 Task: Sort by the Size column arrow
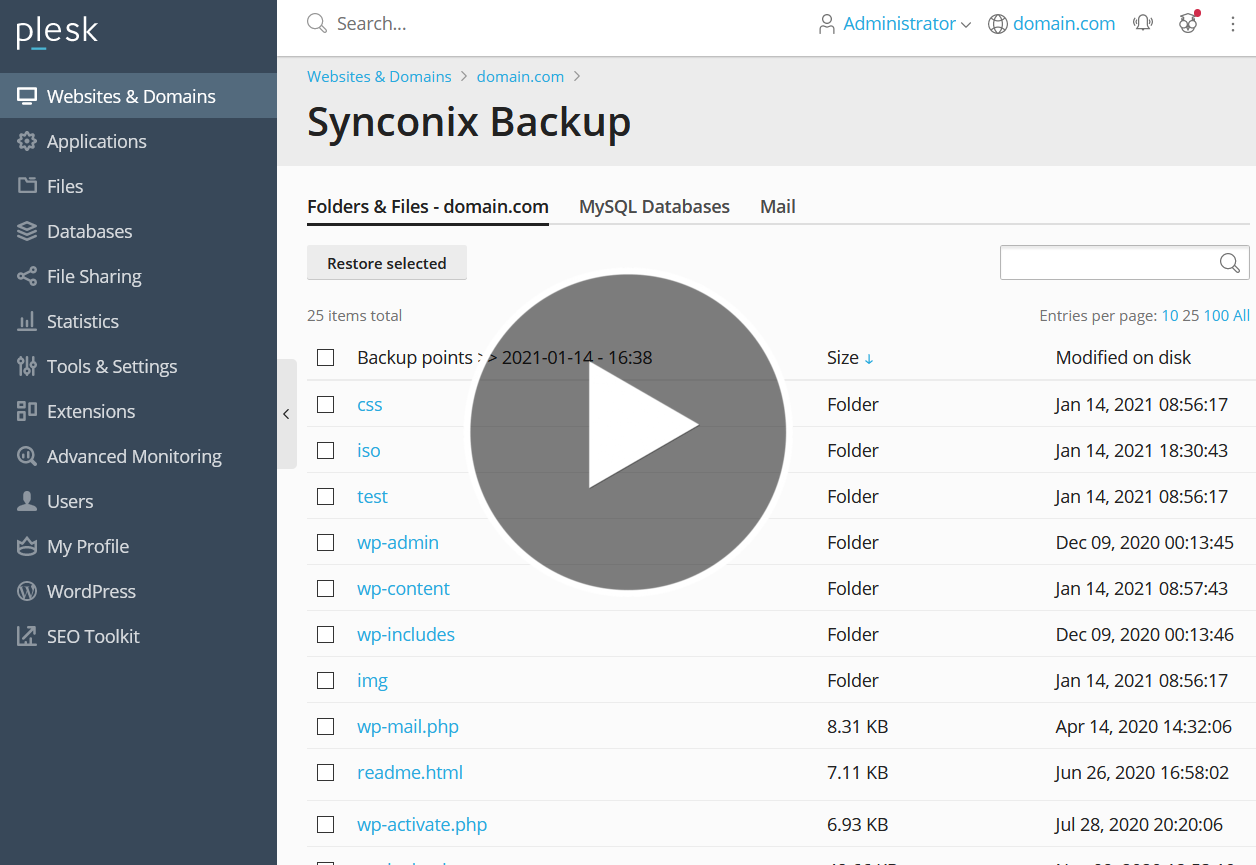pyautogui.click(x=869, y=359)
